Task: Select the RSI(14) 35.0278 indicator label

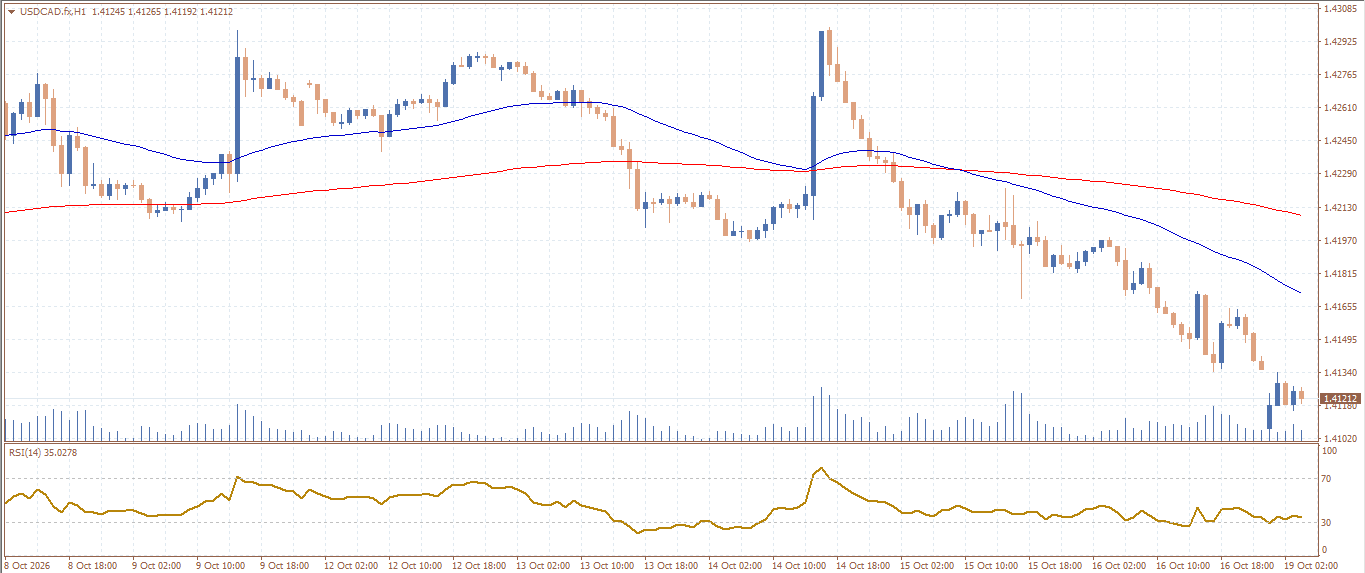Action: point(44,453)
